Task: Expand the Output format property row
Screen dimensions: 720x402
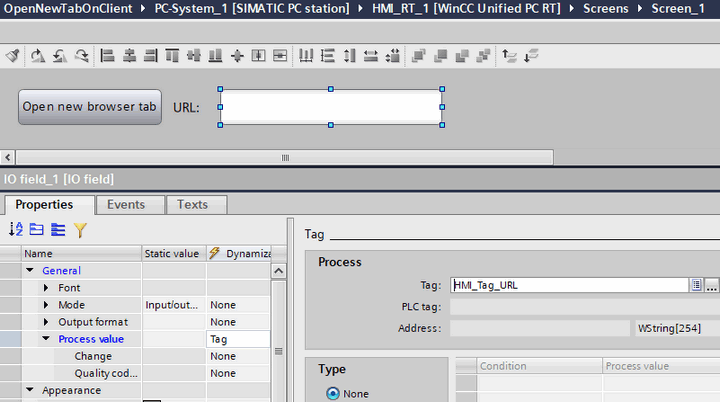Action: (x=46, y=322)
